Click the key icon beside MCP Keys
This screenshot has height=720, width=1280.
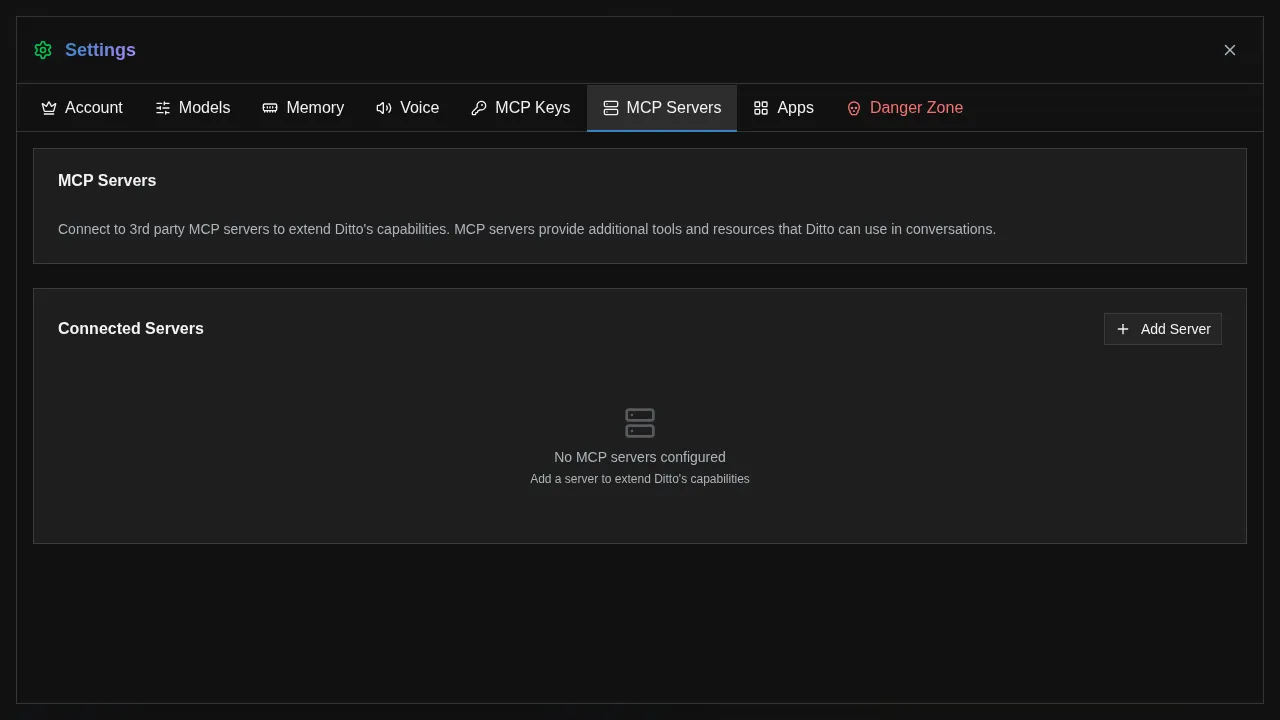pos(479,107)
